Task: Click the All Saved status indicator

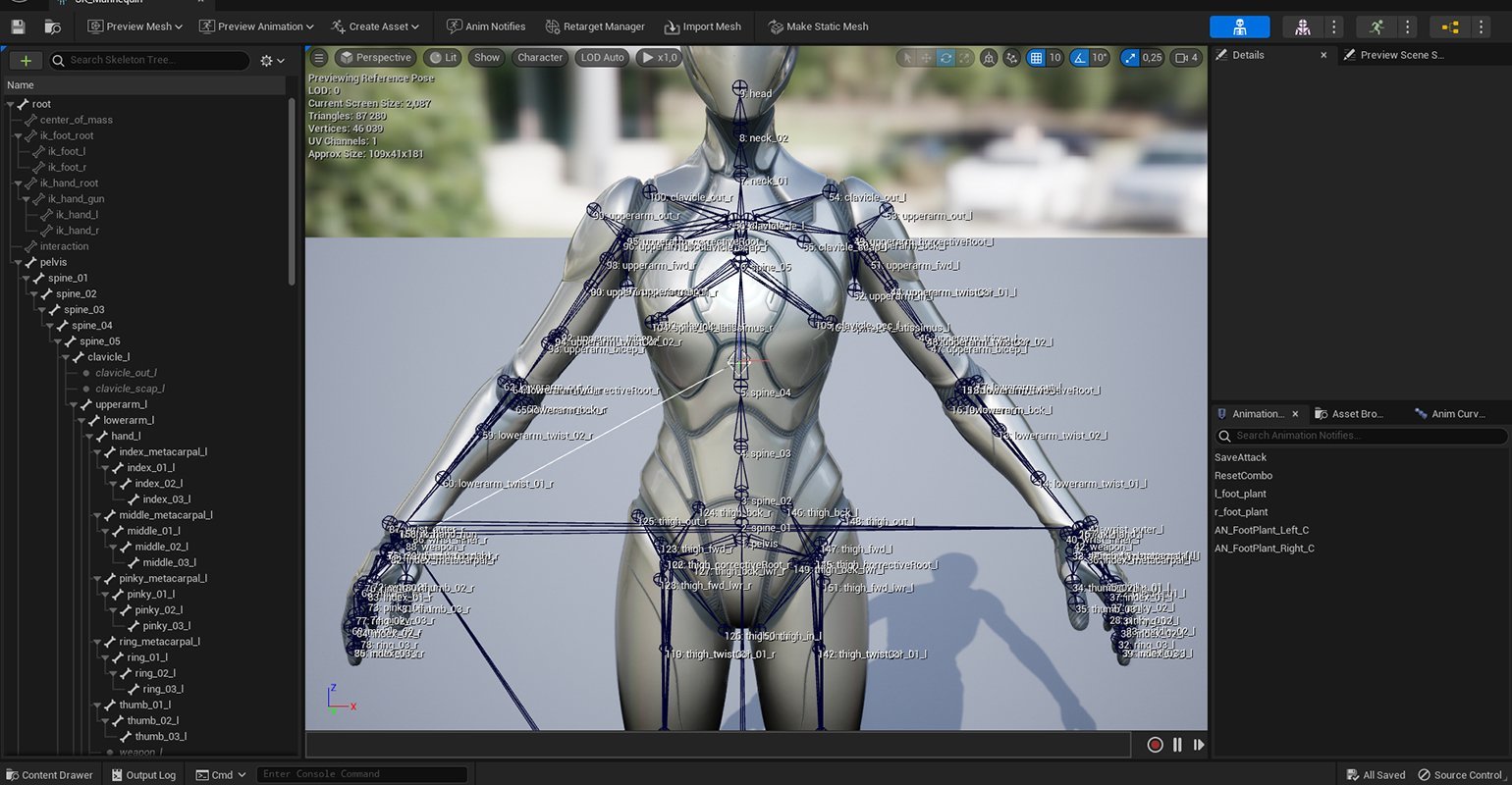Action: click(x=1377, y=774)
